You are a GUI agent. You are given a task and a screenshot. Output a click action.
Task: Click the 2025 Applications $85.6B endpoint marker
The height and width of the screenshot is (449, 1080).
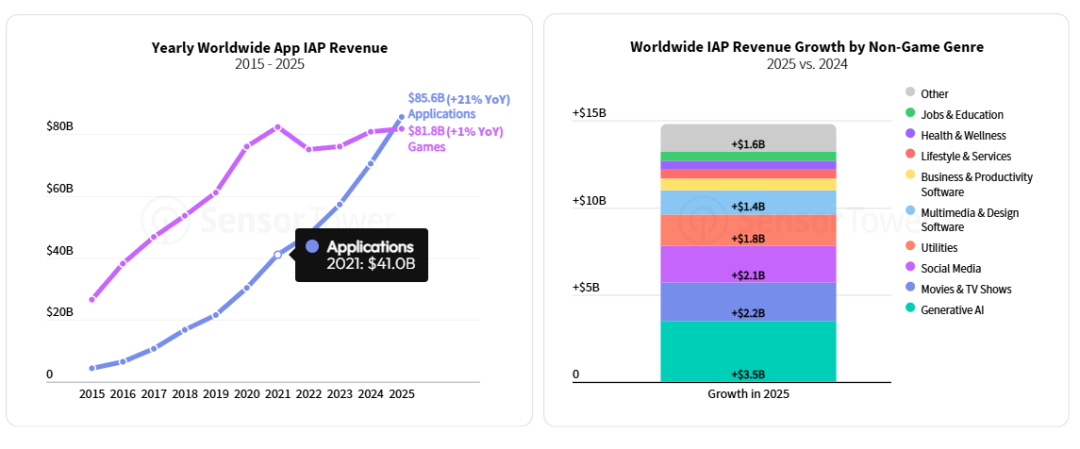tap(401, 117)
